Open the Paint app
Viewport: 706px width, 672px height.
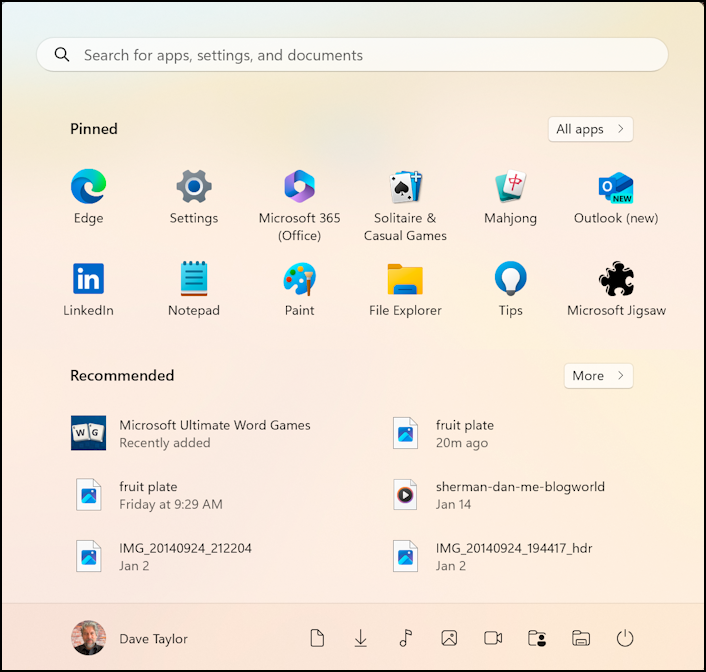pyautogui.click(x=299, y=289)
